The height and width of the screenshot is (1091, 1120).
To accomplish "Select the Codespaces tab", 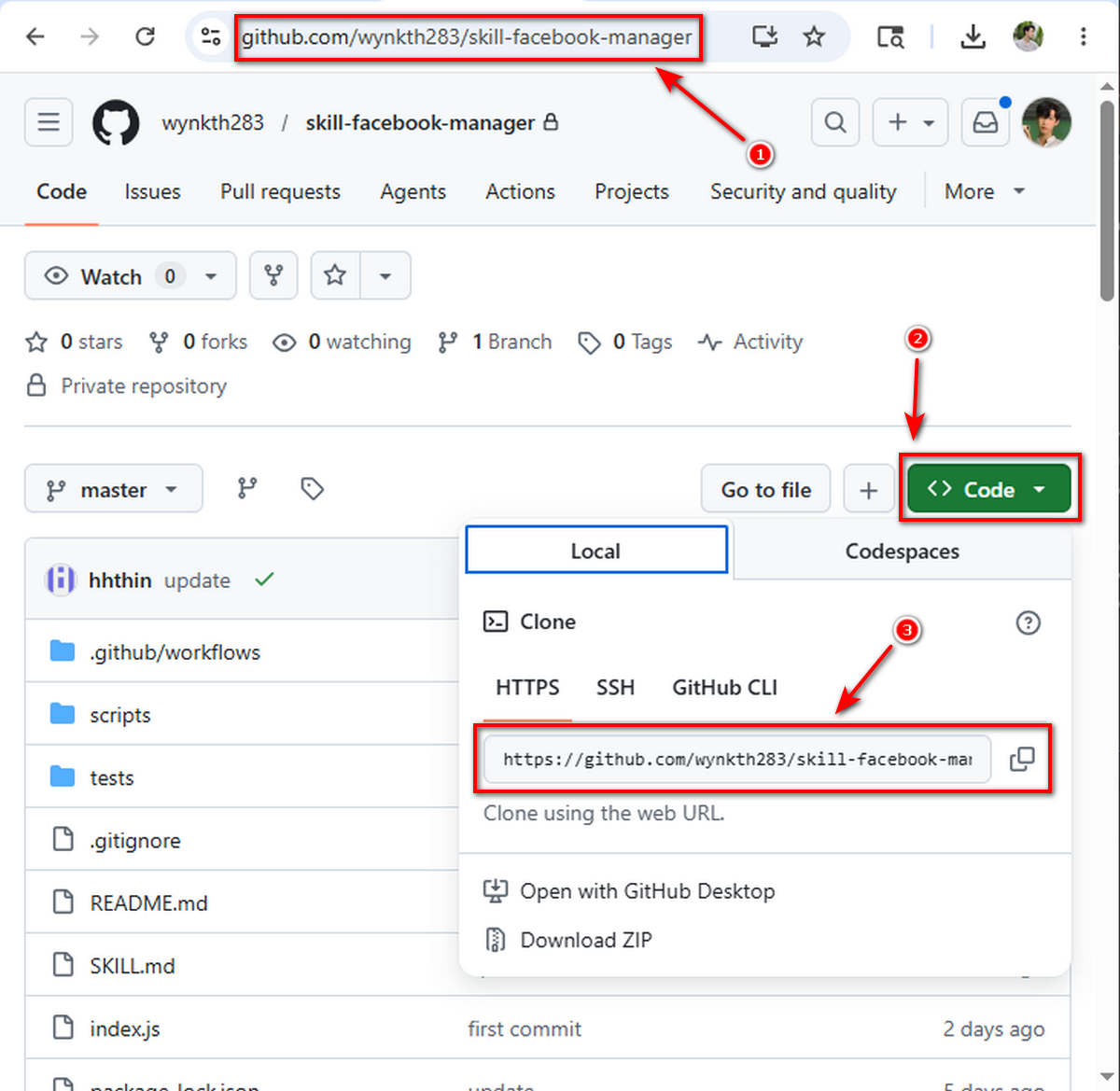I will [902, 551].
